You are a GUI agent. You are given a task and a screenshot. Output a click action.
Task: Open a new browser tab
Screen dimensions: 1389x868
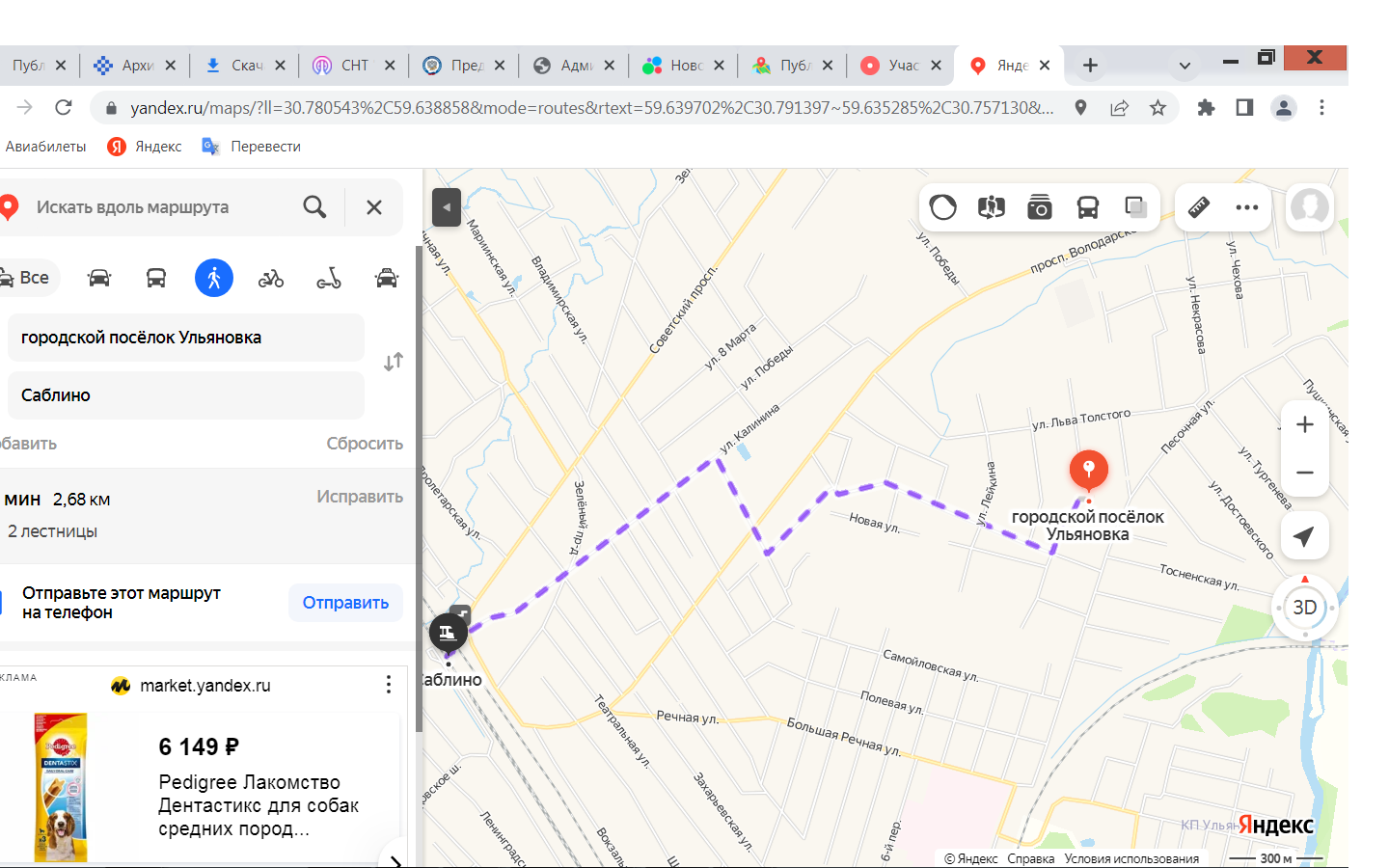click(1090, 66)
